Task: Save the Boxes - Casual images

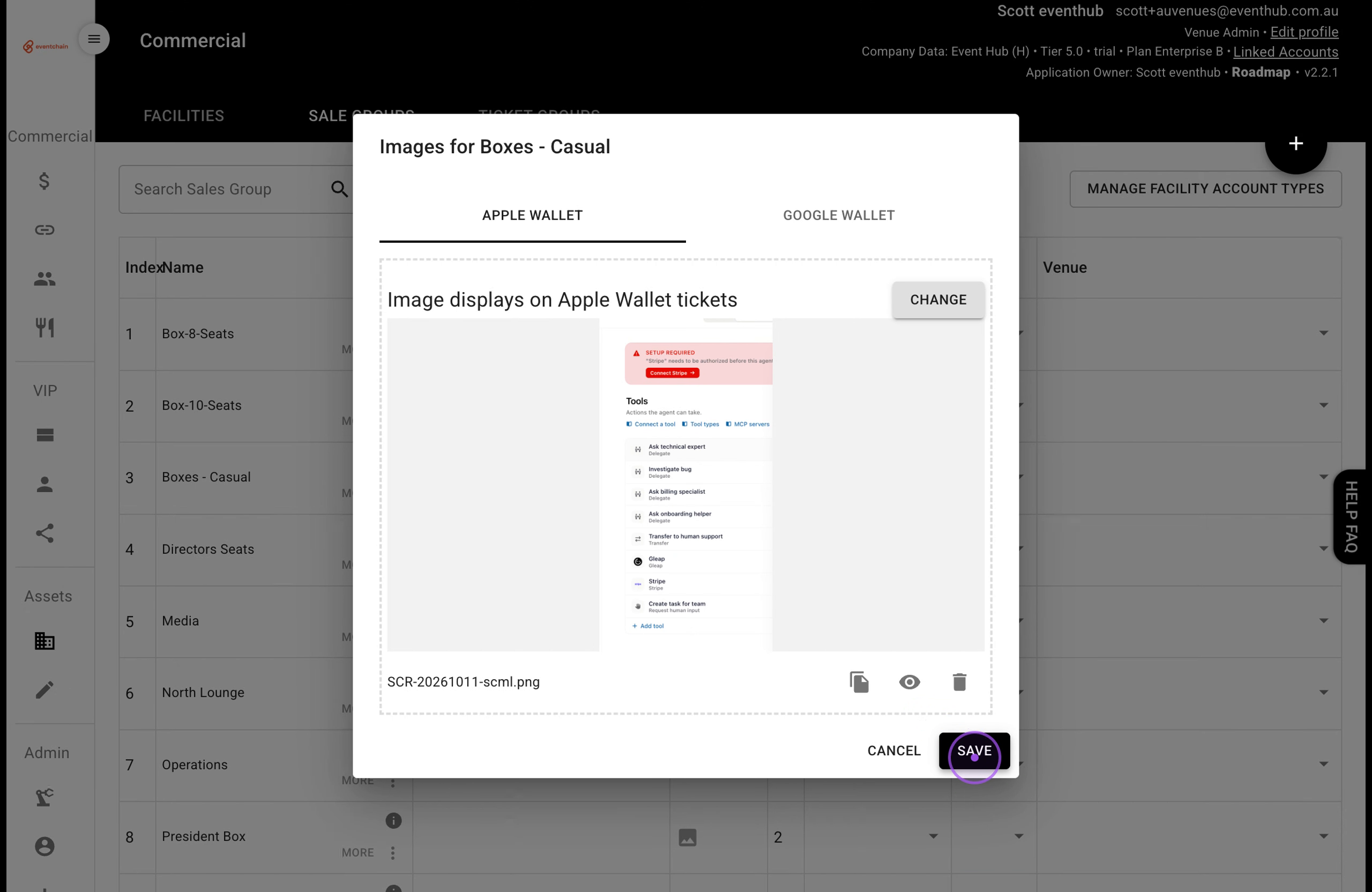Action: 974,750
